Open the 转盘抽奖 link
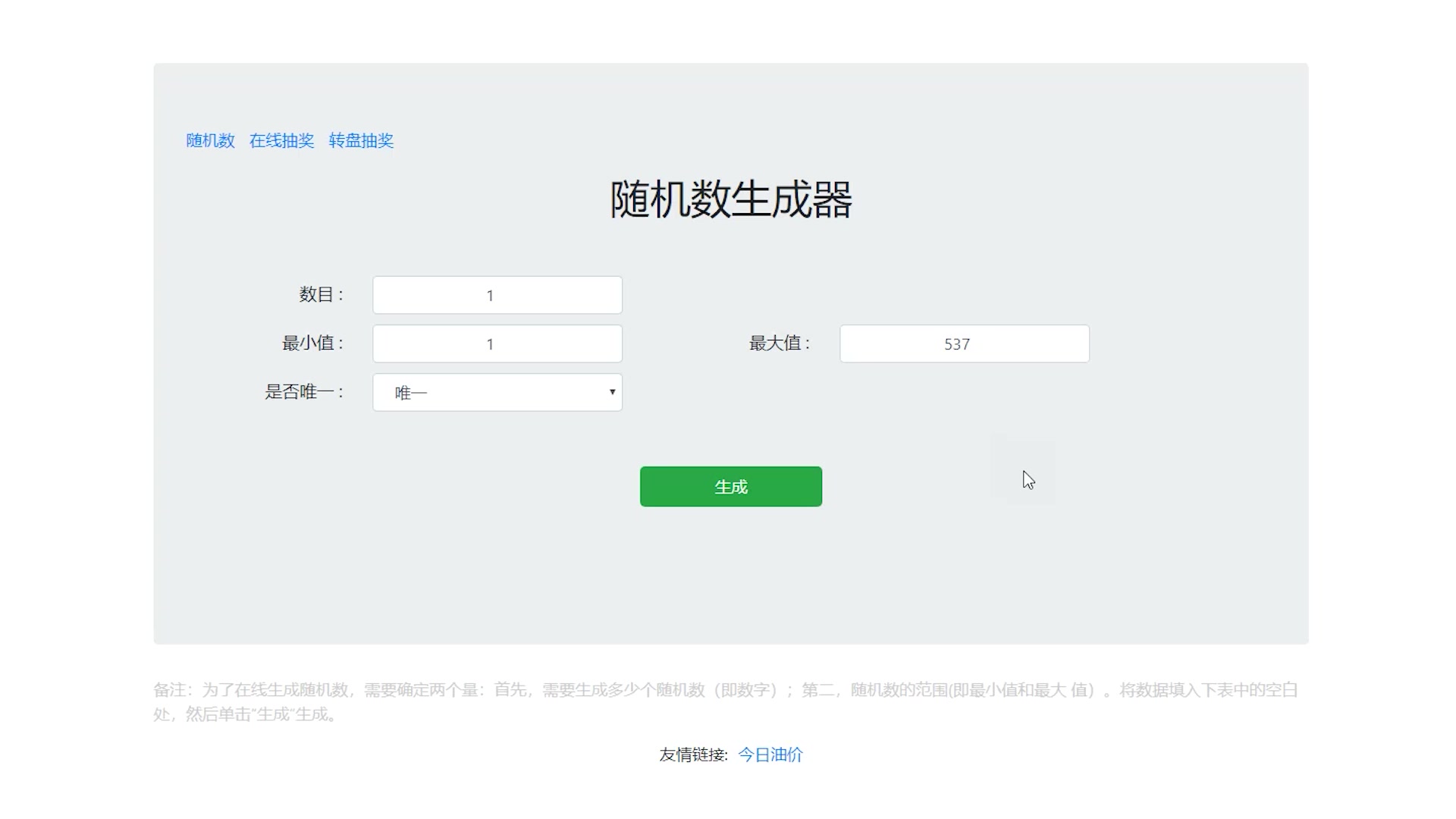1456x819 pixels. coord(361,141)
